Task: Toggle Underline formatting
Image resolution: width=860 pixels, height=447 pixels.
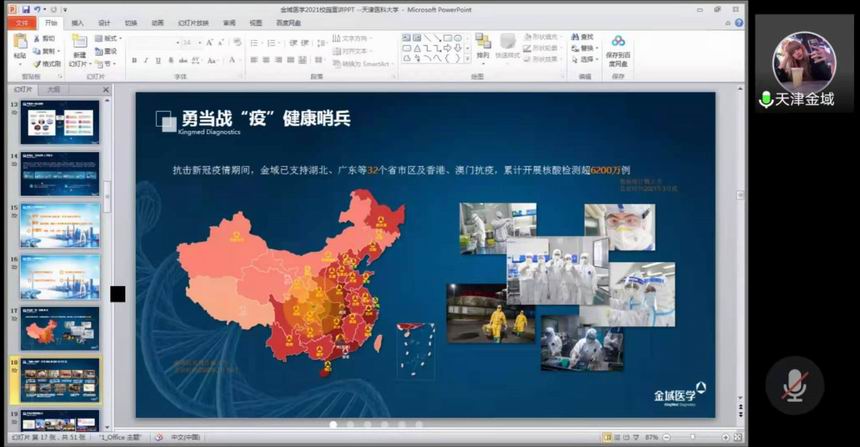Action: point(159,60)
